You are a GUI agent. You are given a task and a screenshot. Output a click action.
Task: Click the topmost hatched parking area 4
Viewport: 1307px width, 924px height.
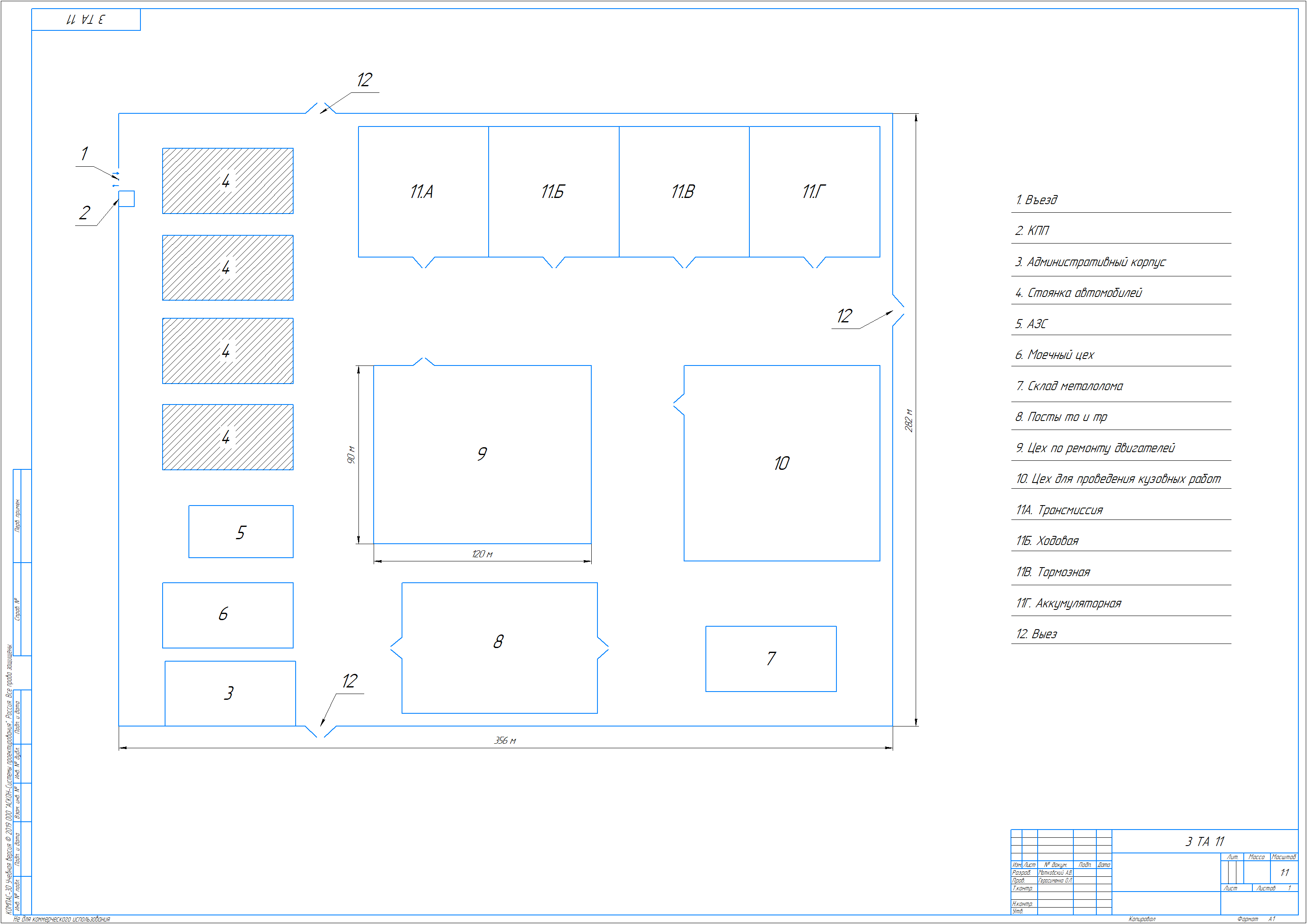click(x=227, y=181)
